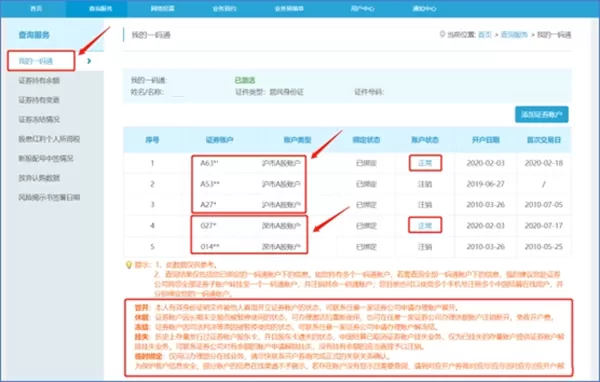Screen dimensions: 600x382
Task: Open 证券冻结情况 in the sidebar
Action: 39,119
